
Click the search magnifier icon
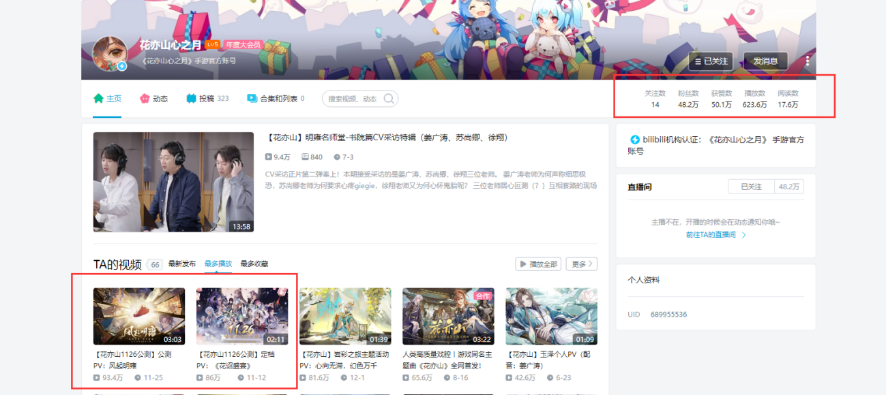tap(389, 99)
